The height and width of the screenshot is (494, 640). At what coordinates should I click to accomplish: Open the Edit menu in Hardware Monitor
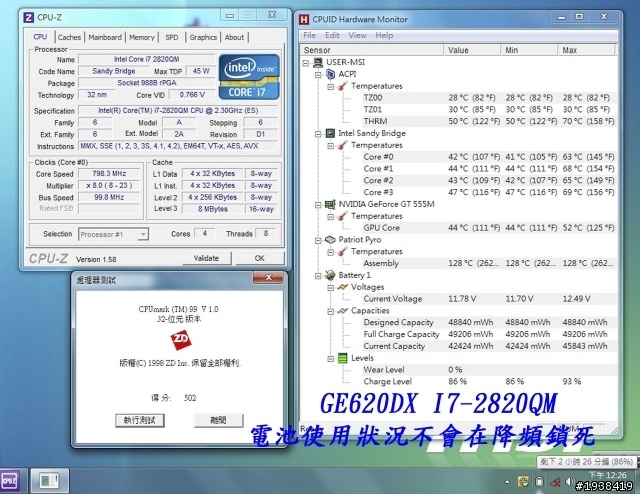point(332,35)
